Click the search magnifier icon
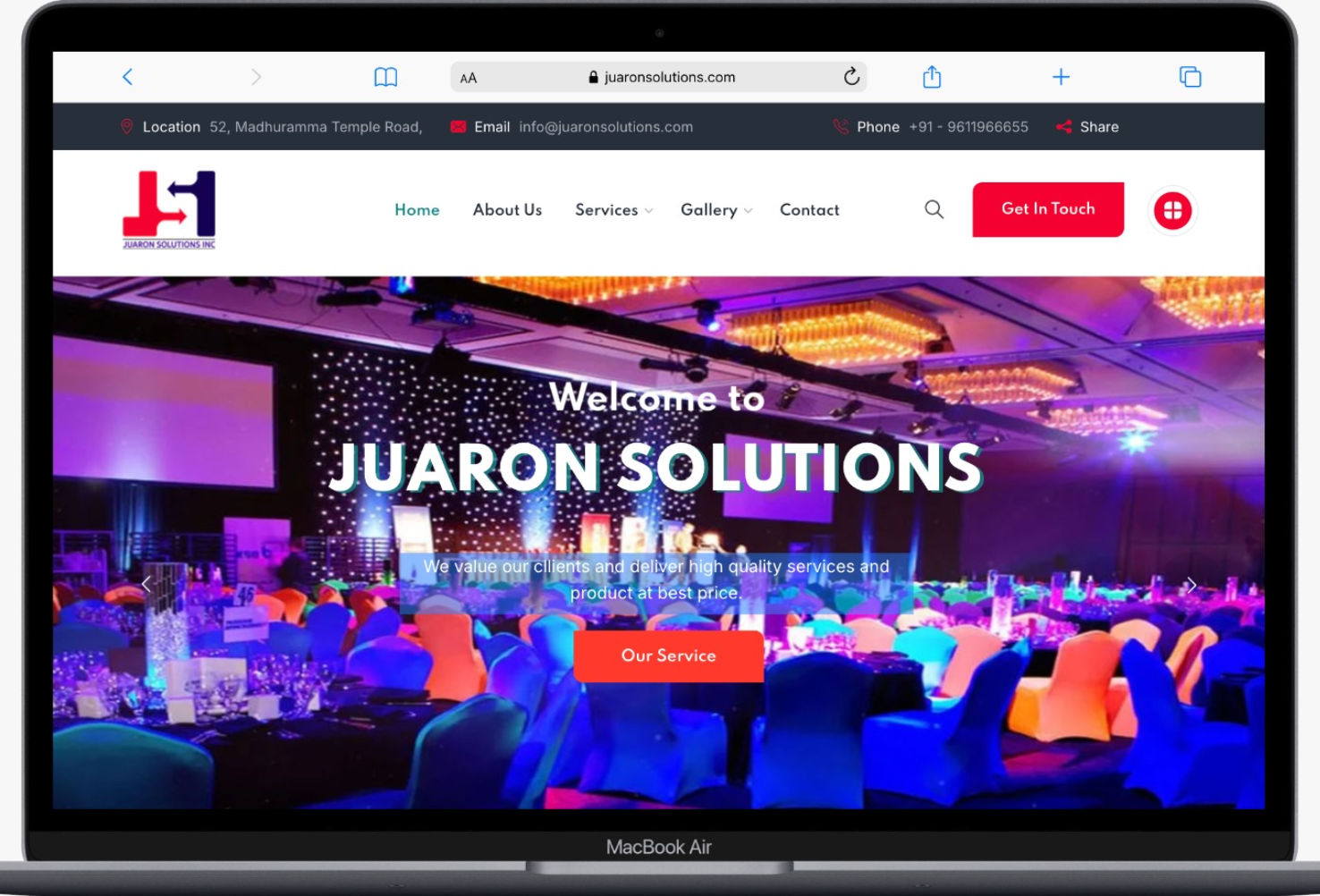The height and width of the screenshot is (896, 1320). pos(934,209)
